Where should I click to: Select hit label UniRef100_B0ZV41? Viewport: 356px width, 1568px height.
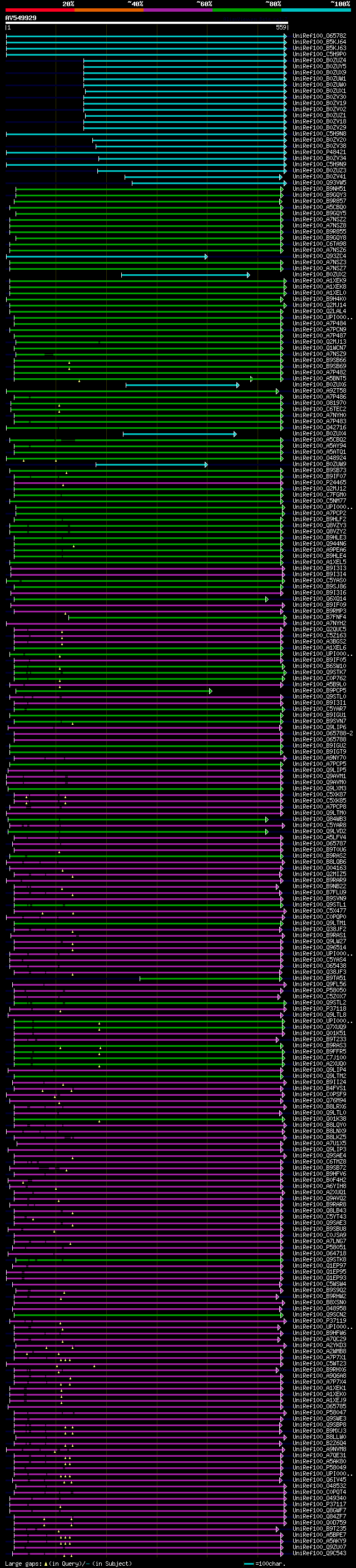[319, 176]
